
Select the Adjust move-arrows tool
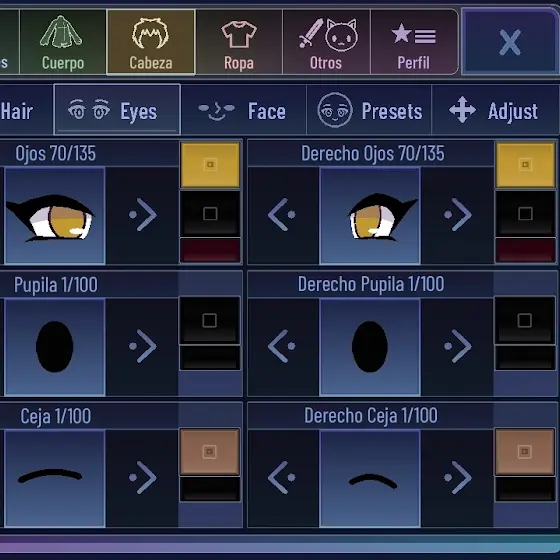tap(495, 110)
